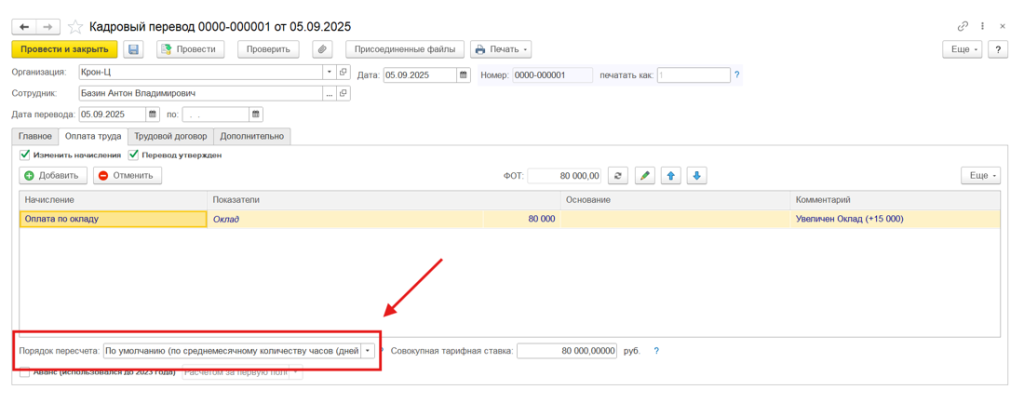
Task: Toggle the Перевод утвержден checkbox
Action: pos(133,155)
